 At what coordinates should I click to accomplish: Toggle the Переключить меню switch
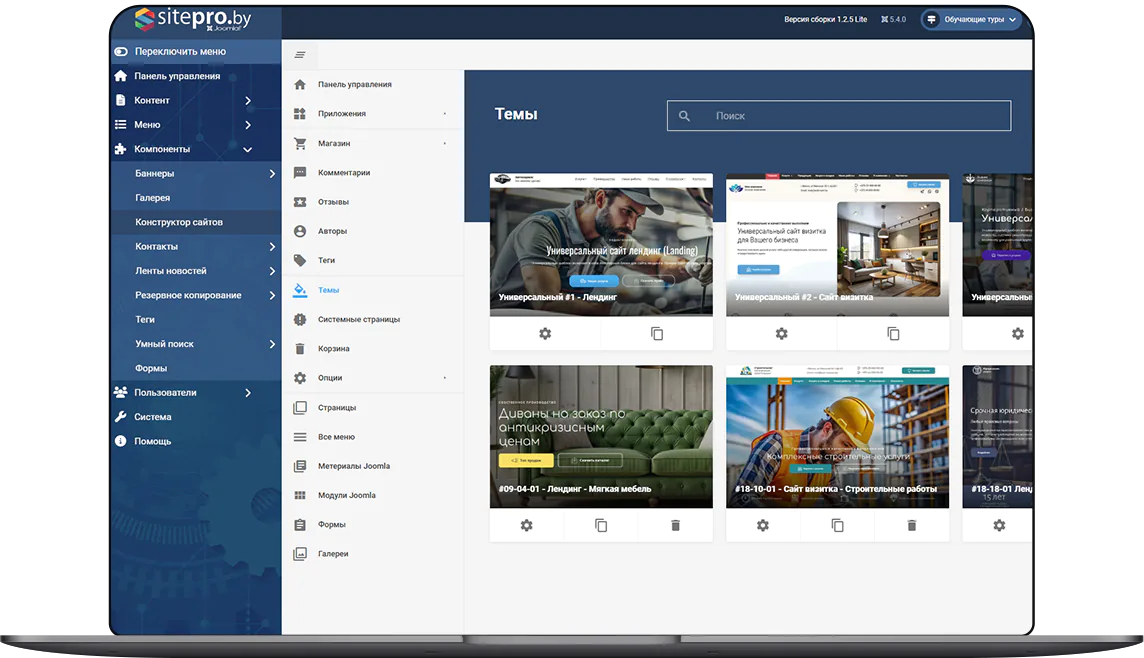point(121,52)
